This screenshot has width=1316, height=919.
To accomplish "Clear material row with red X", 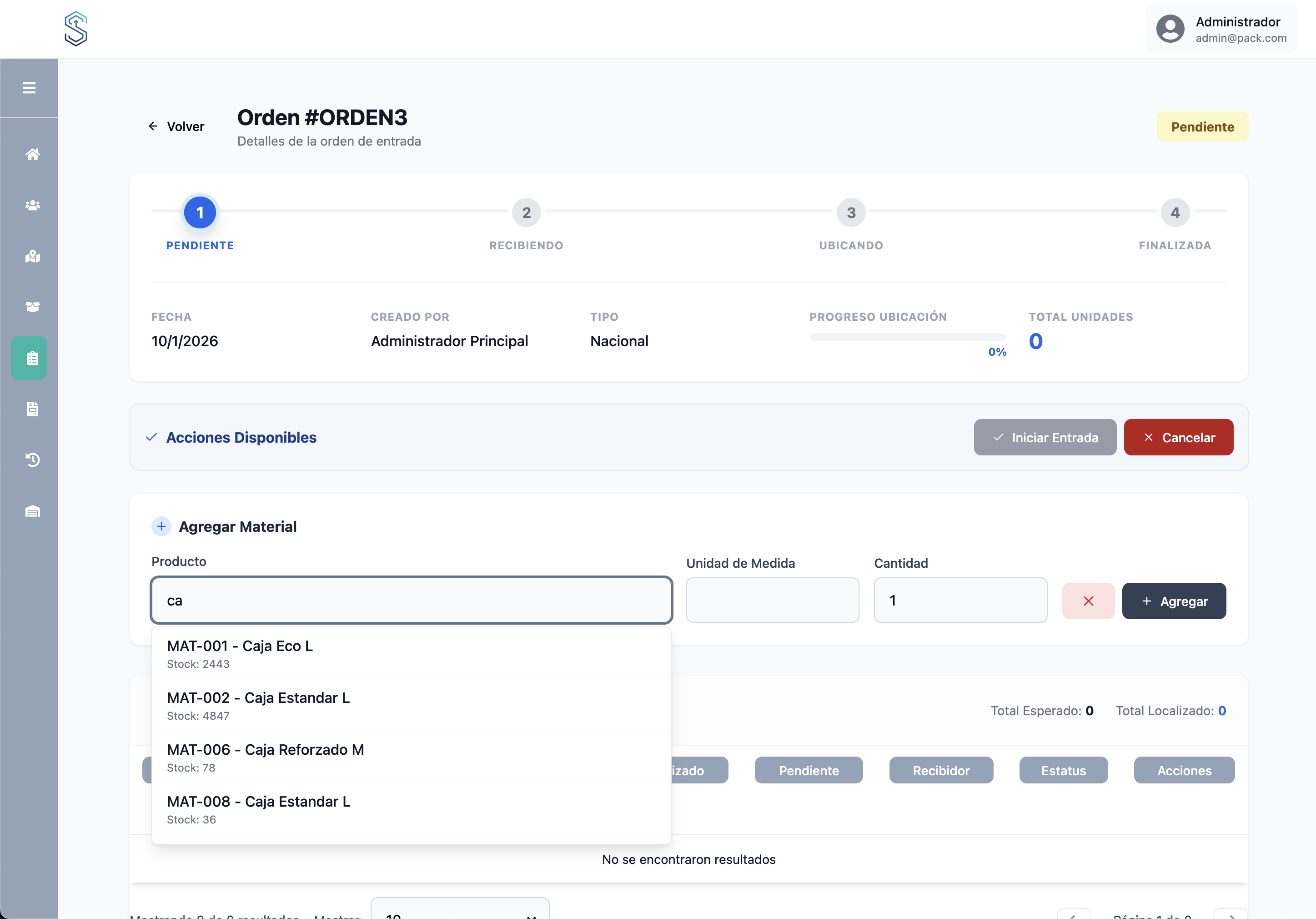I will pos(1088,601).
